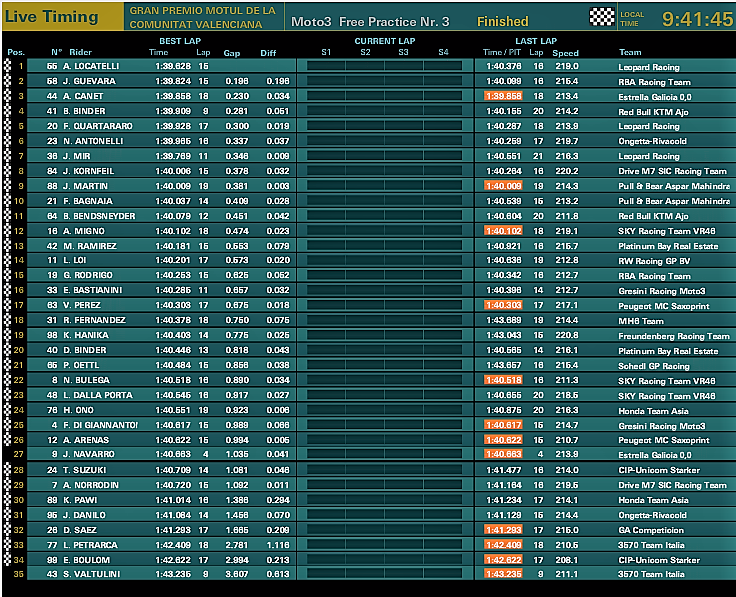The width and height of the screenshot is (736, 597).
Task: Click the checkered flag icon near Local Time
Action: pyautogui.click(x=601, y=17)
